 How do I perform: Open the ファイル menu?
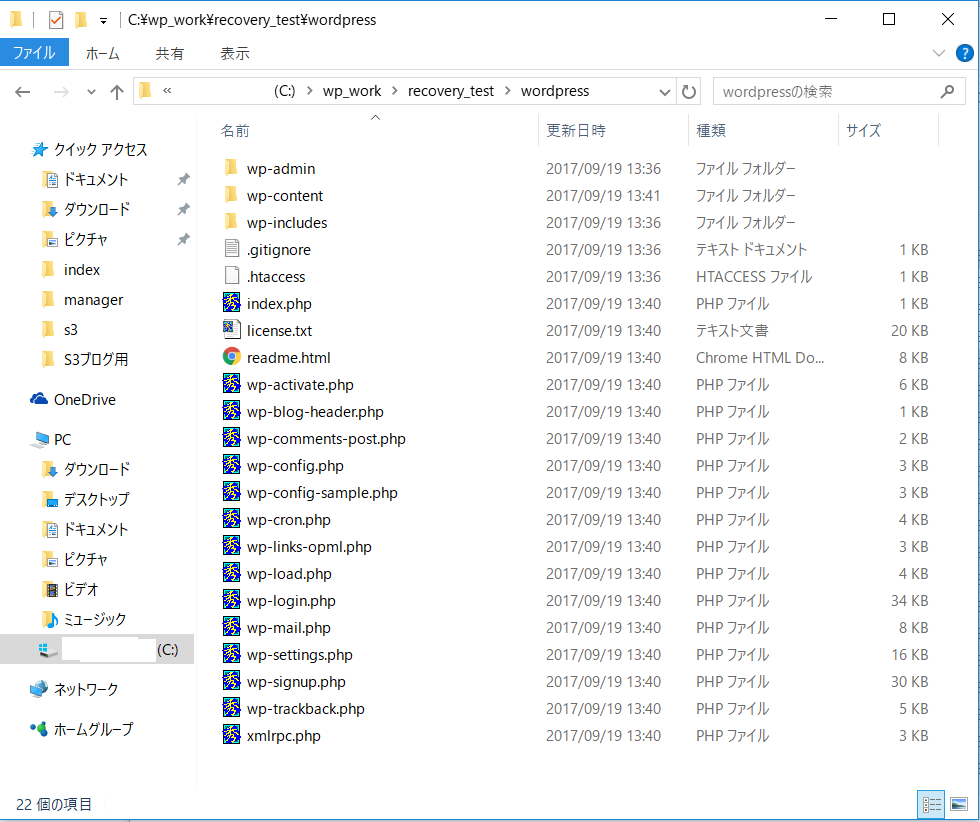click(x=34, y=53)
